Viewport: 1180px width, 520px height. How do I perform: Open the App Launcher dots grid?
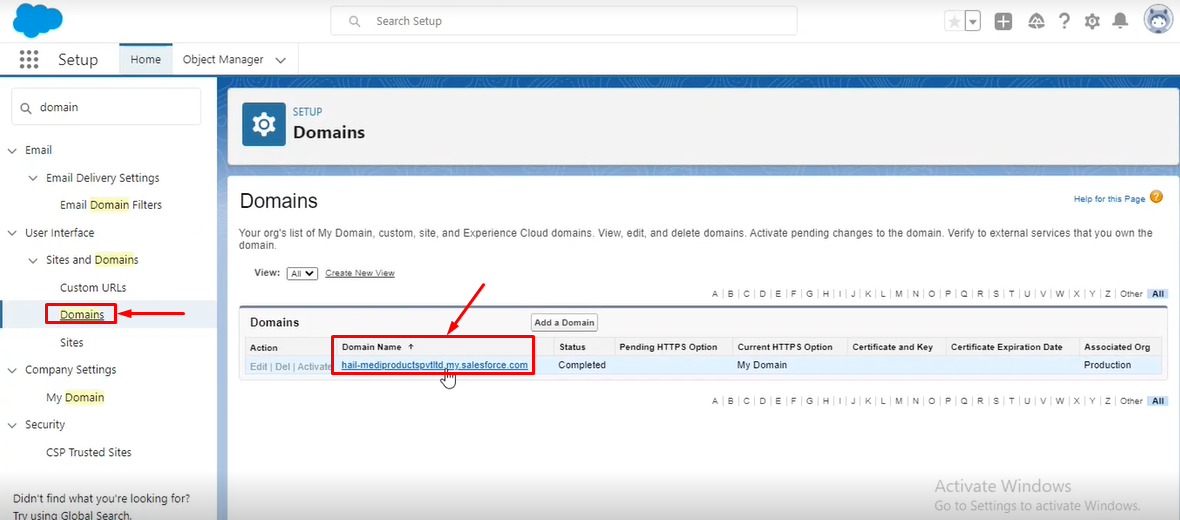coord(29,59)
